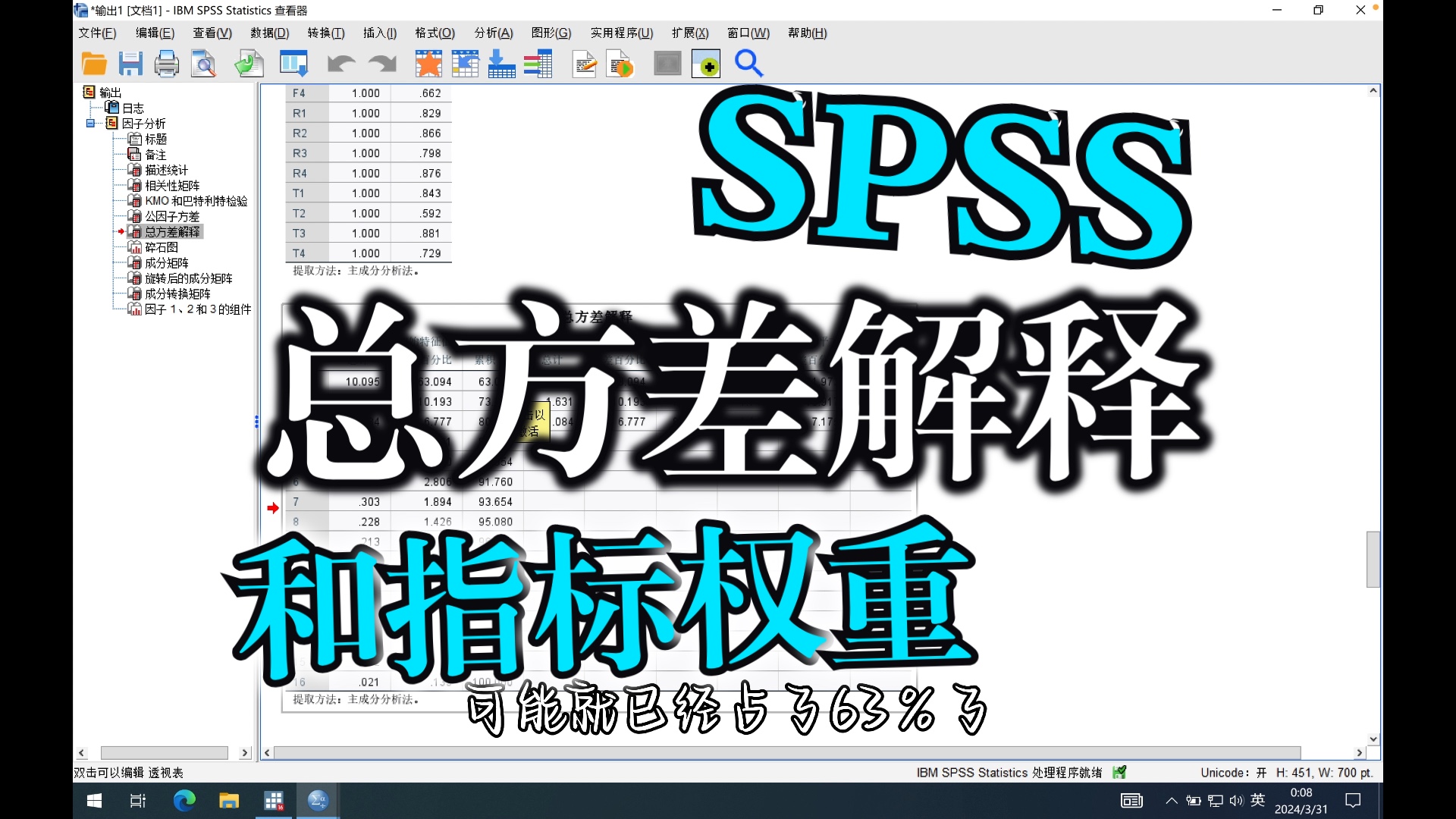Open the 实用程序 menu
The height and width of the screenshot is (819, 1456).
622,33
